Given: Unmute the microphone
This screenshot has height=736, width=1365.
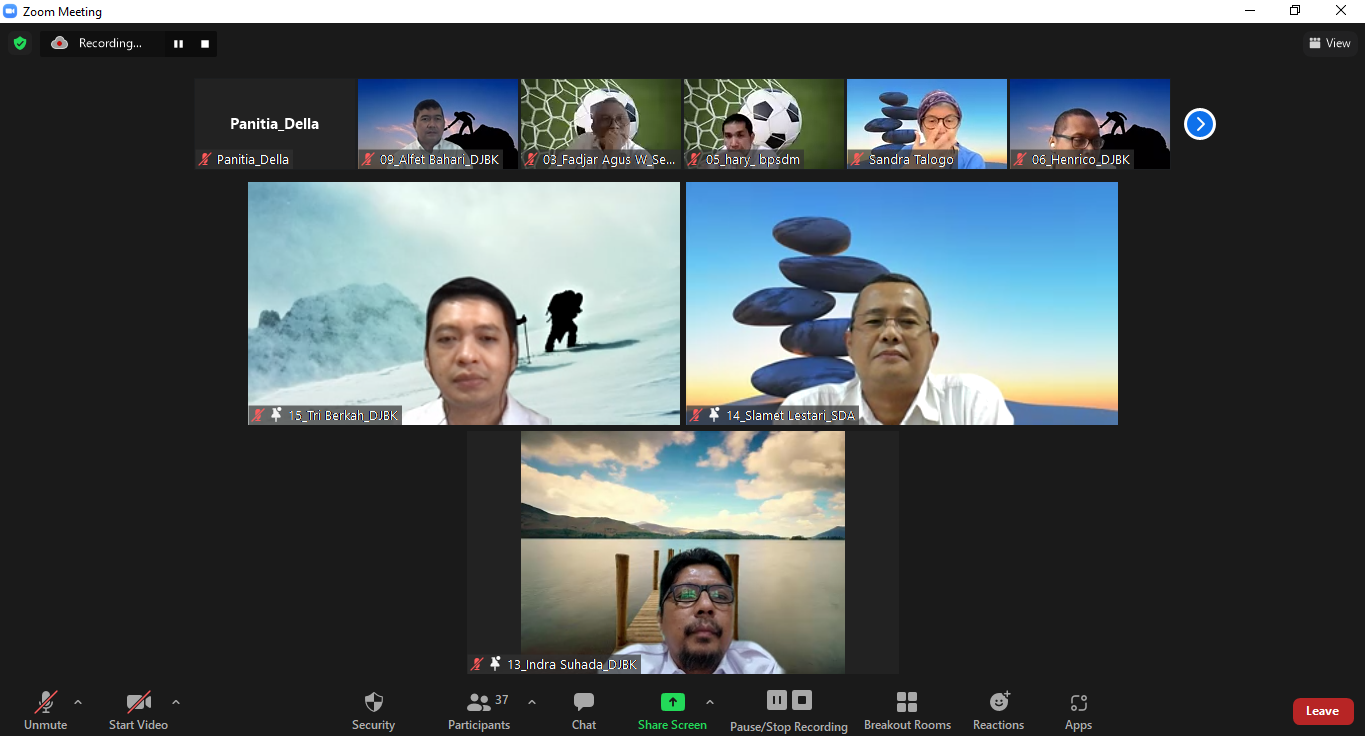Looking at the screenshot, I should 45,711.
